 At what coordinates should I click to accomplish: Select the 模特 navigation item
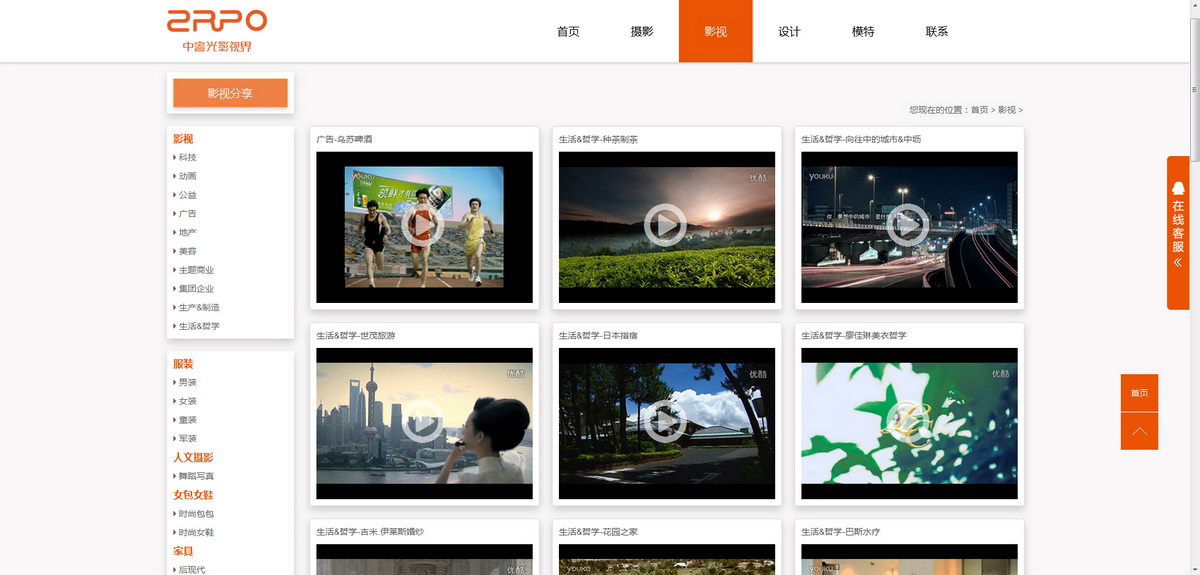click(x=863, y=32)
